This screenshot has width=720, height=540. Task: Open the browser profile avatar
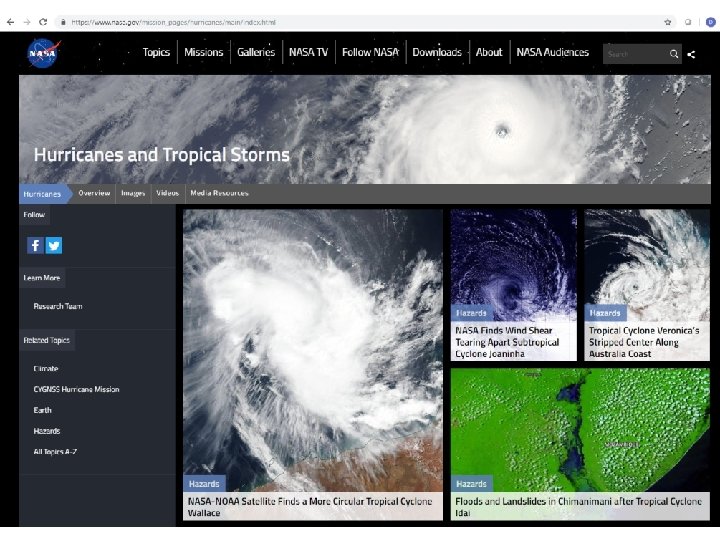[710, 22]
